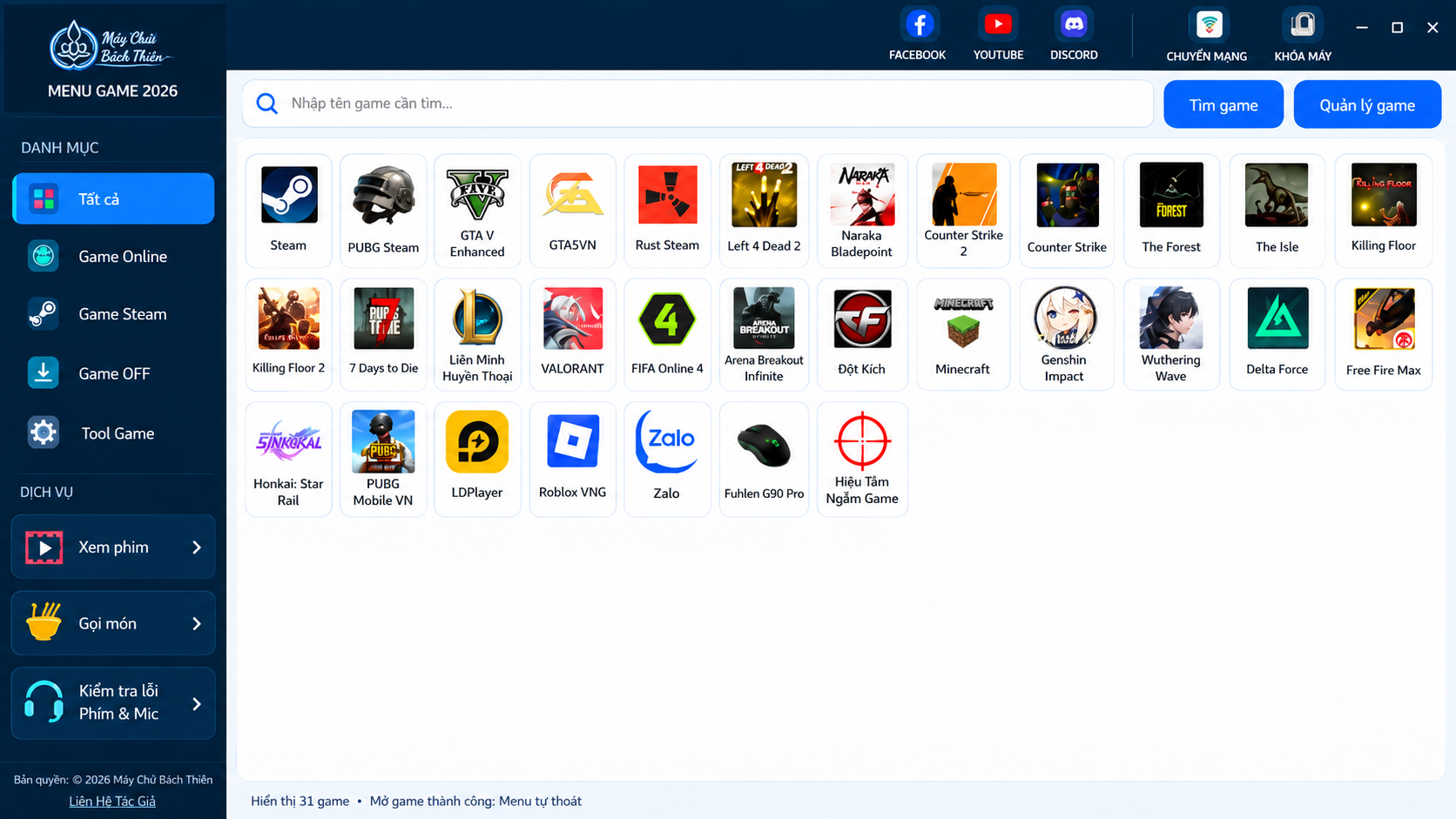1456x819 pixels.
Task: Focus the game name search field
Action: click(698, 104)
